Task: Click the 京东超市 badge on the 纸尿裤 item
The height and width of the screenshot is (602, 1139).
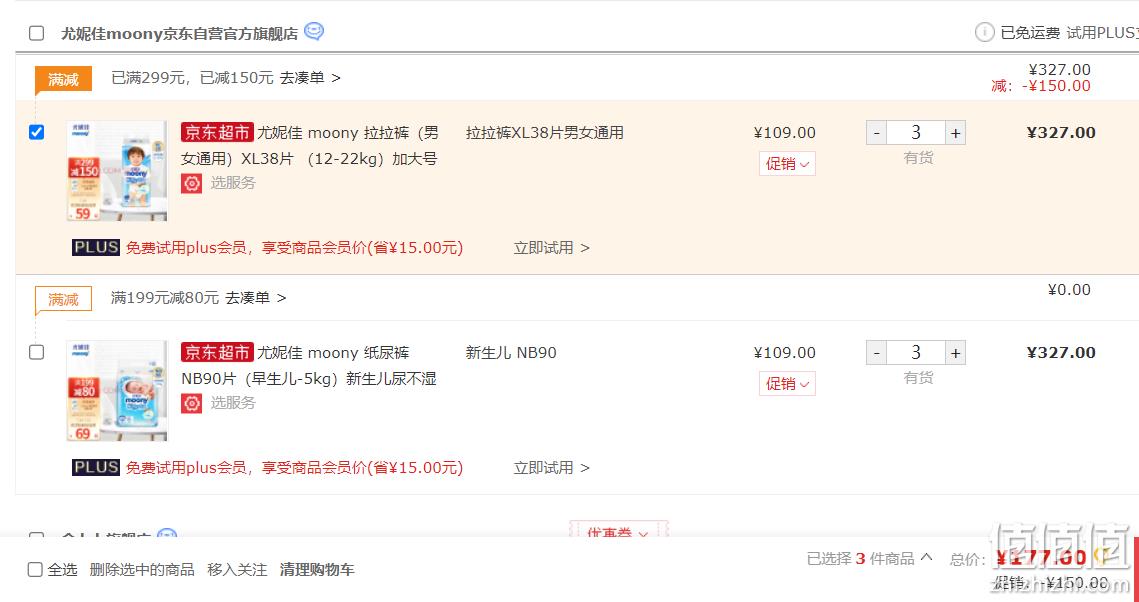Action: 217,352
